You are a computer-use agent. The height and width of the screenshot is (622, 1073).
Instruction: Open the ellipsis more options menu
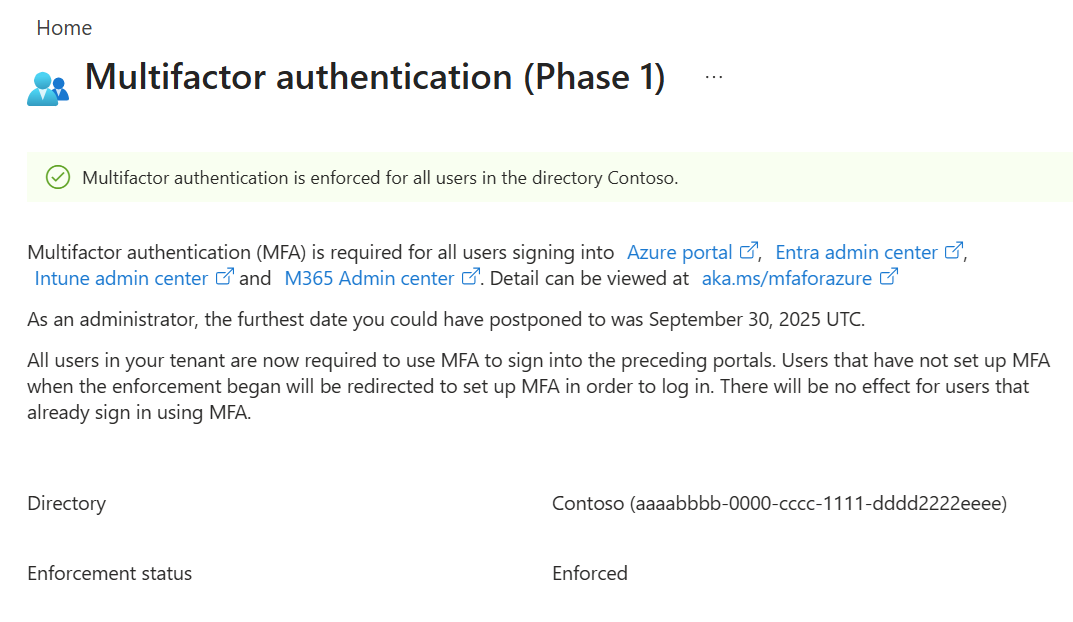[x=713, y=76]
